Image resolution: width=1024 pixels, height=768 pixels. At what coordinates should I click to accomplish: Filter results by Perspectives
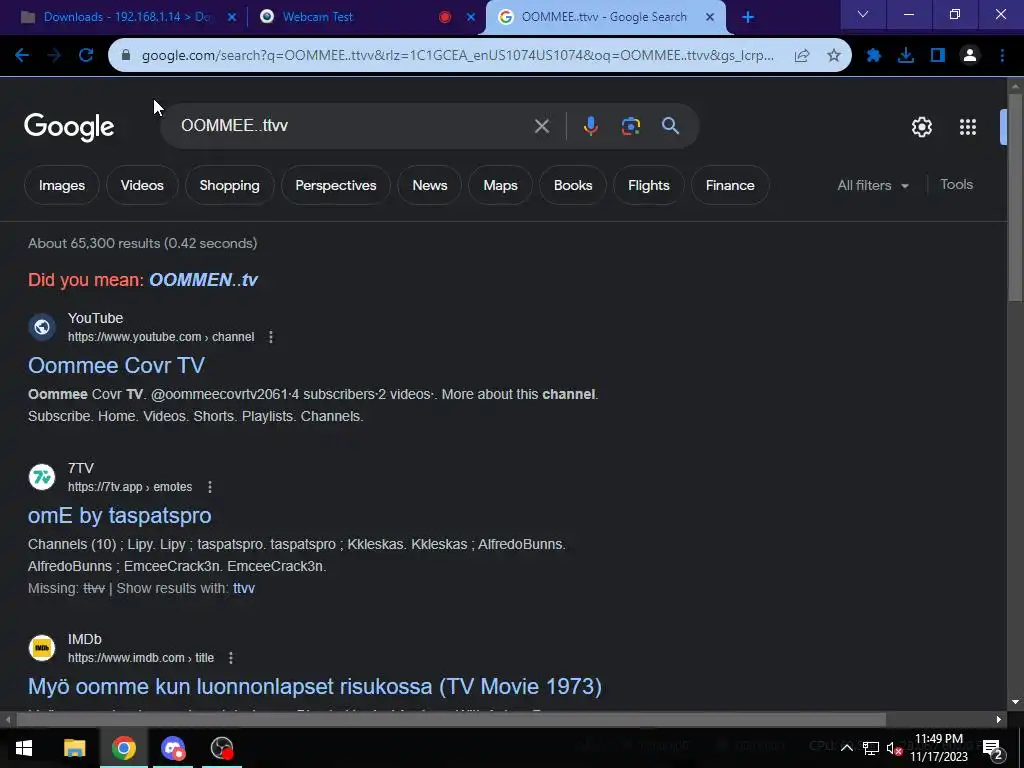(336, 185)
